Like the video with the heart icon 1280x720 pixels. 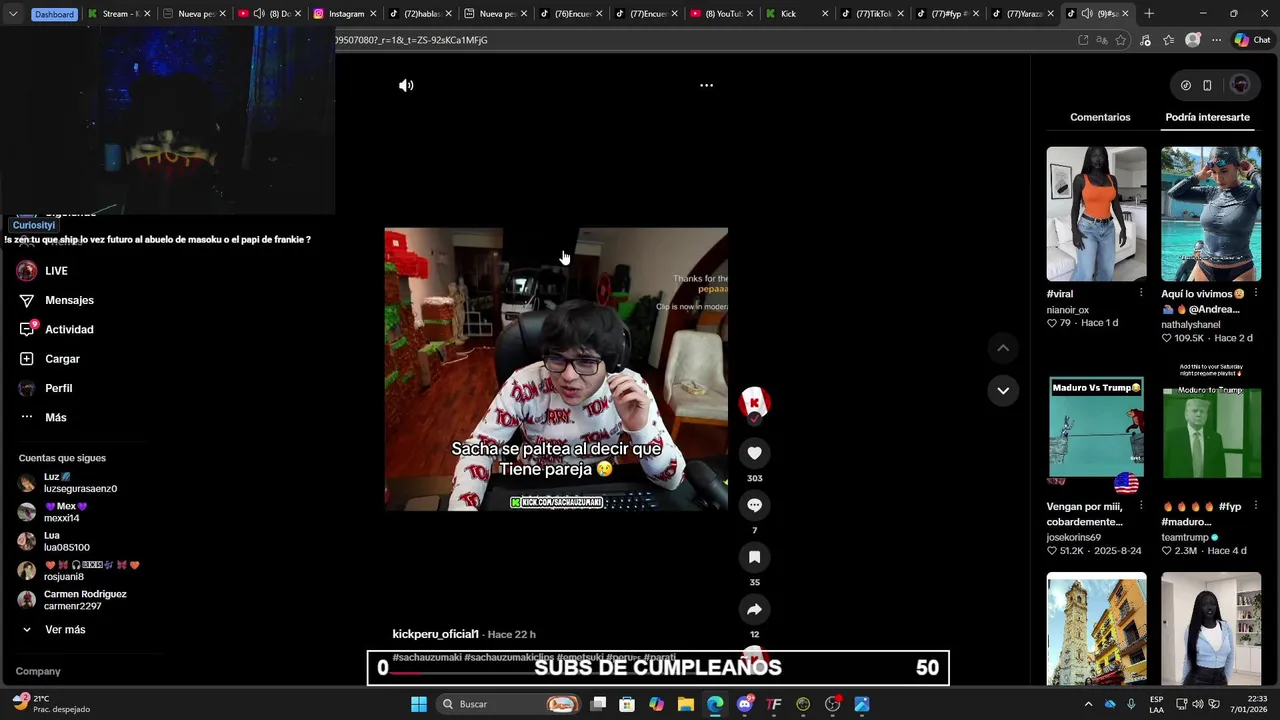pos(755,453)
